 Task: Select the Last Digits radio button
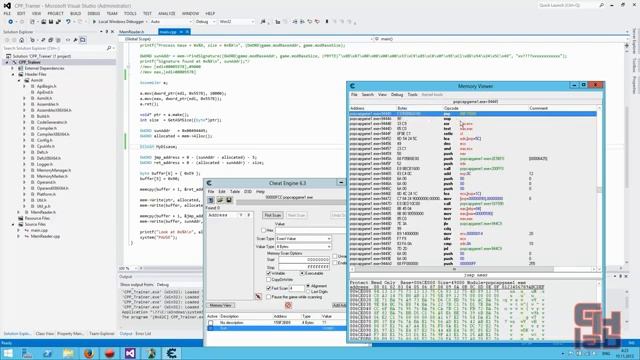pyautogui.click(x=308, y=291)
